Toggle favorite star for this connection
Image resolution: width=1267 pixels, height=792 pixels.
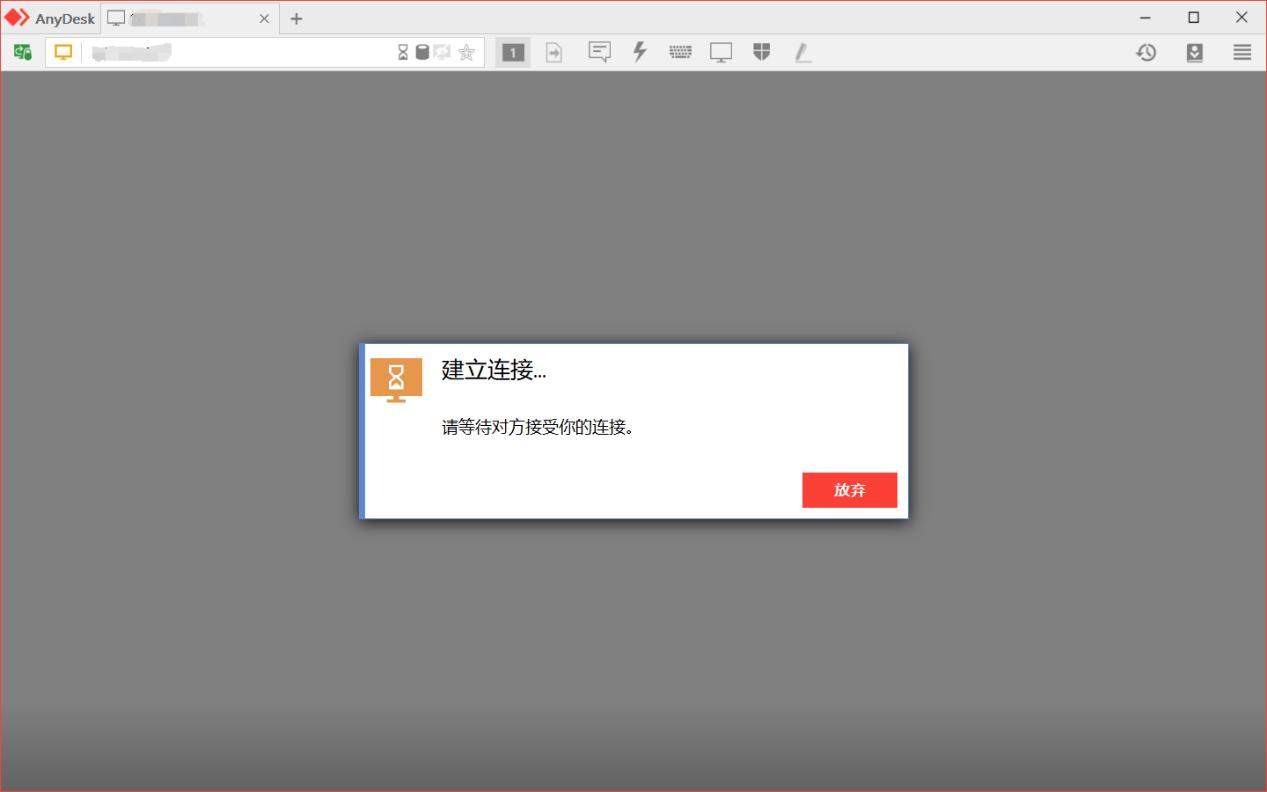[466, 52]
